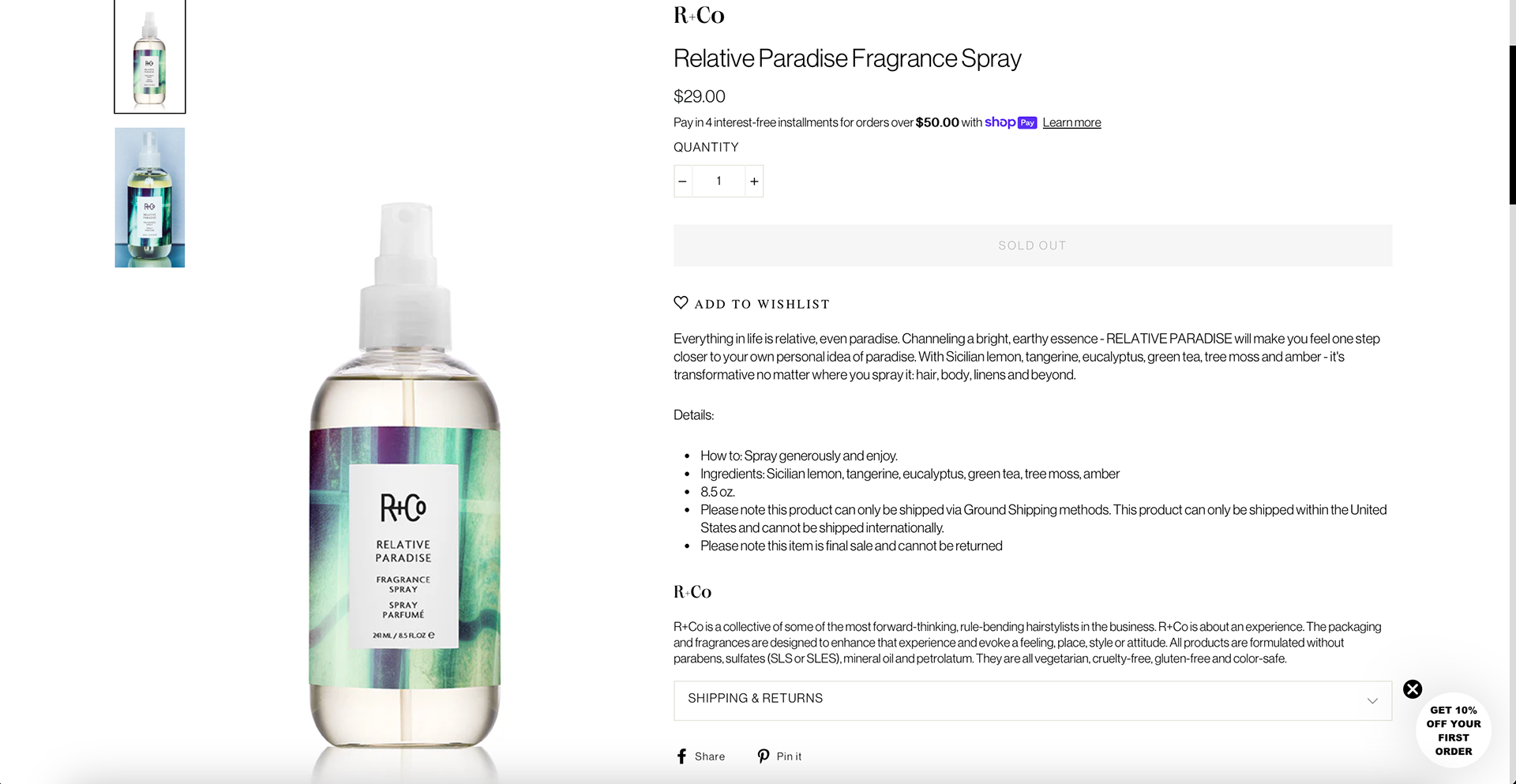
Task: Select the first bottle thumbnail
Action: point(150,56)
